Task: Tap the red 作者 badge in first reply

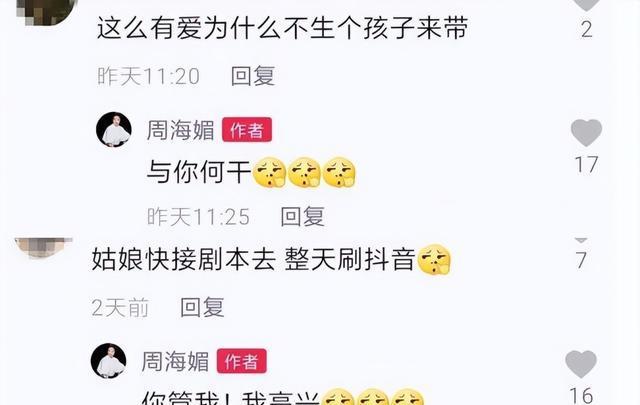Action: (x=247, y=130)
